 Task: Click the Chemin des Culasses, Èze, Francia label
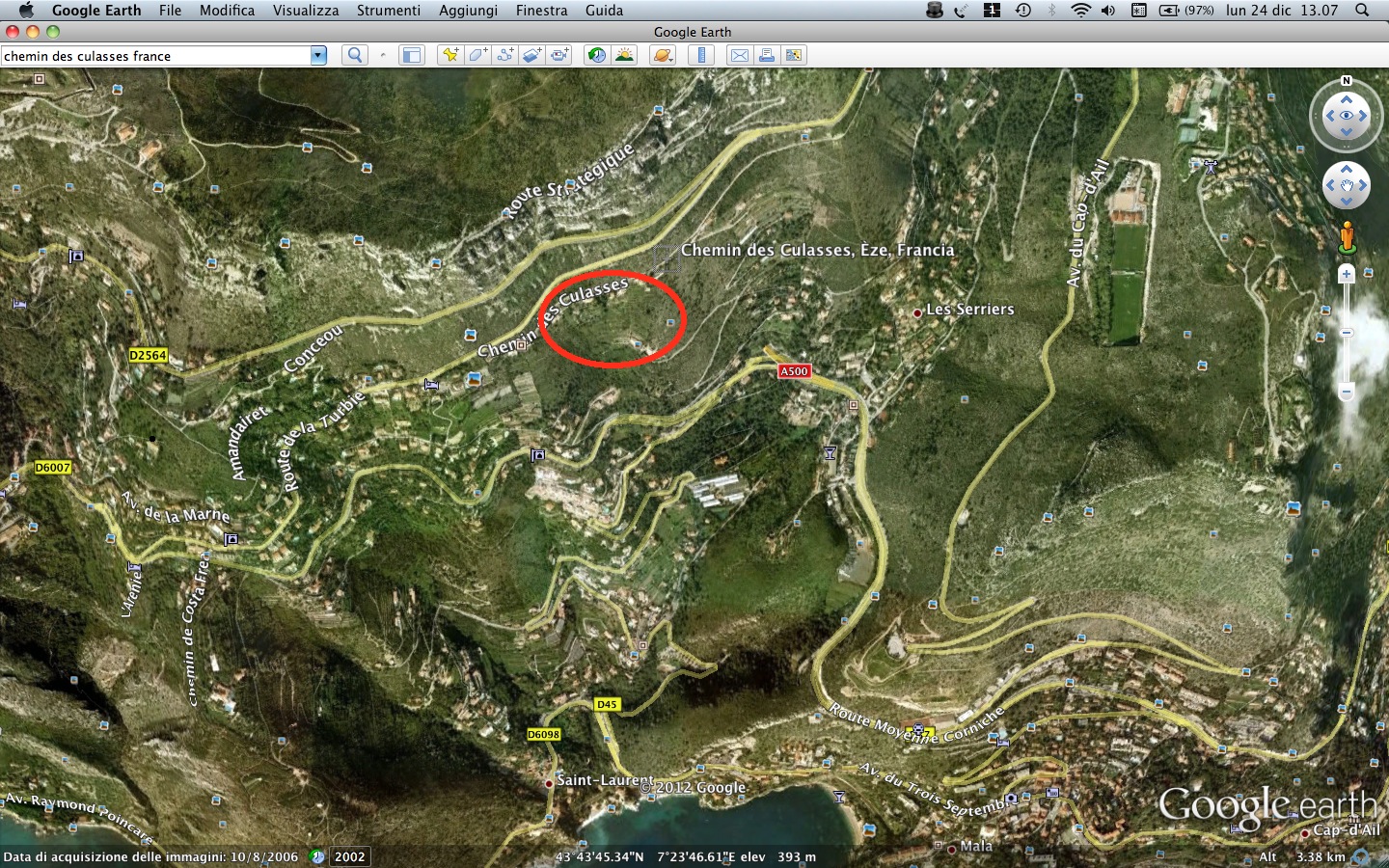pos(817,250)
